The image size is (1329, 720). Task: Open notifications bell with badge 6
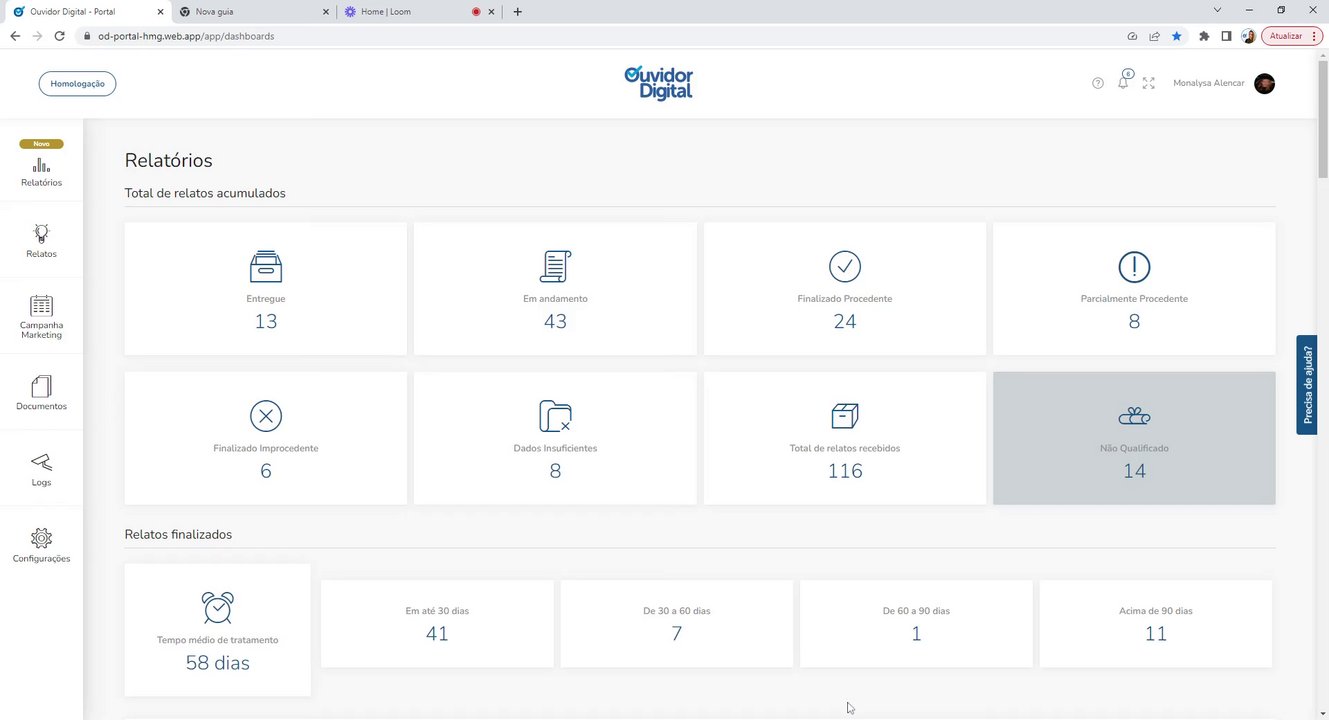pos(1124,80)
